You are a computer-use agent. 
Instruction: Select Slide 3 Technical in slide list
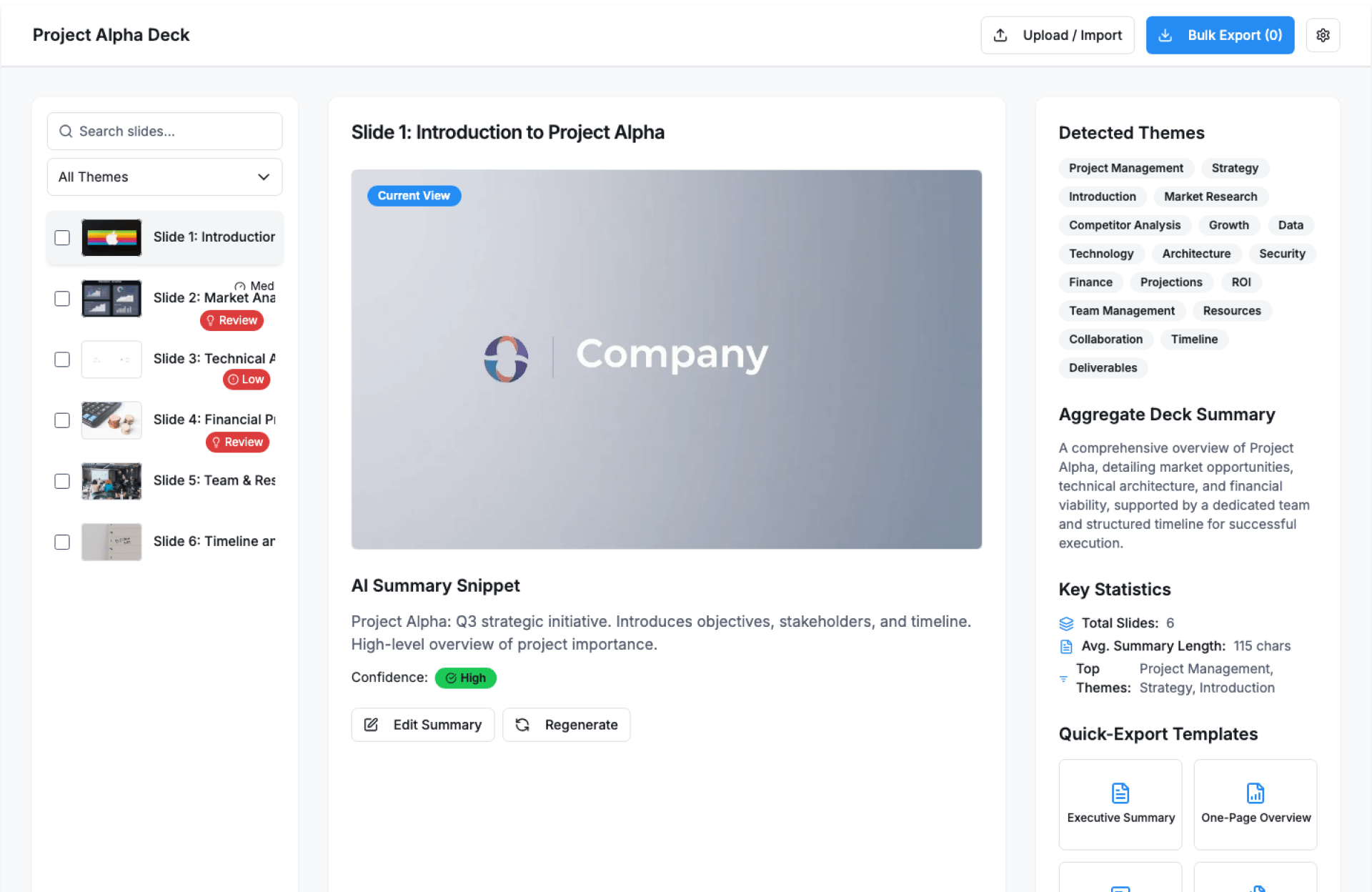coord(214,359)
